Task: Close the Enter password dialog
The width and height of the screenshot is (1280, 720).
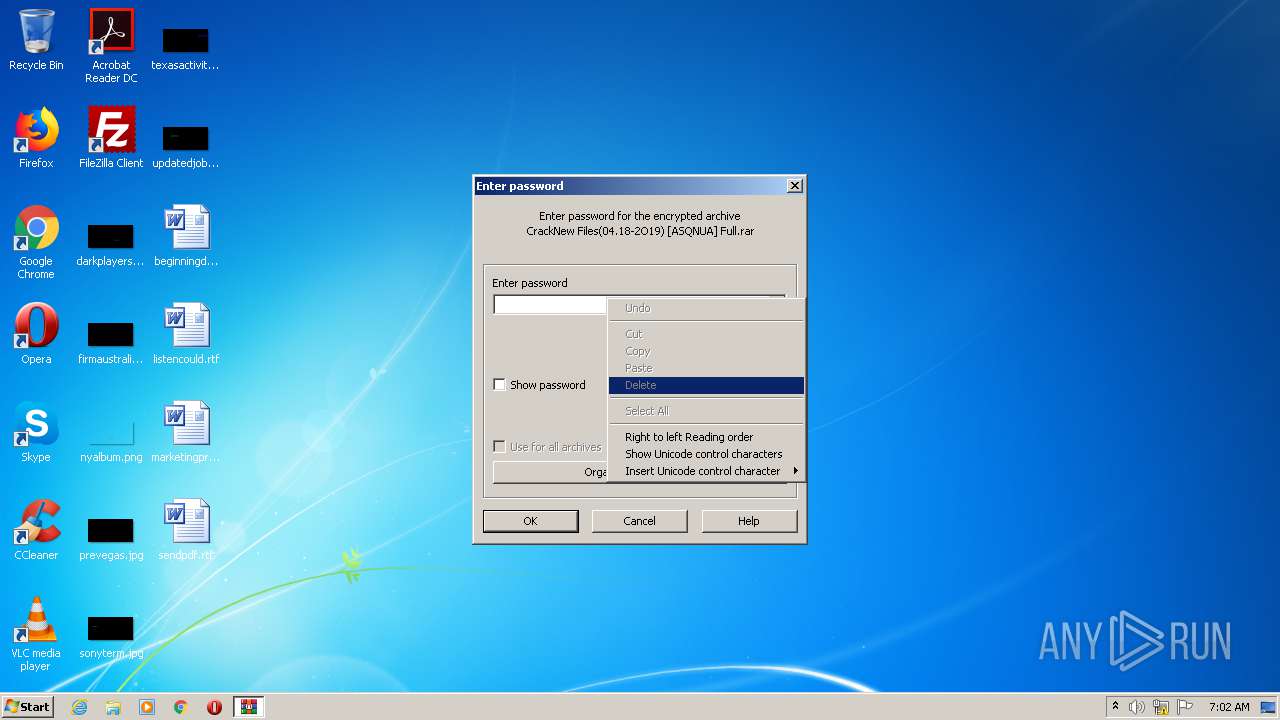Action: [795, 186]
